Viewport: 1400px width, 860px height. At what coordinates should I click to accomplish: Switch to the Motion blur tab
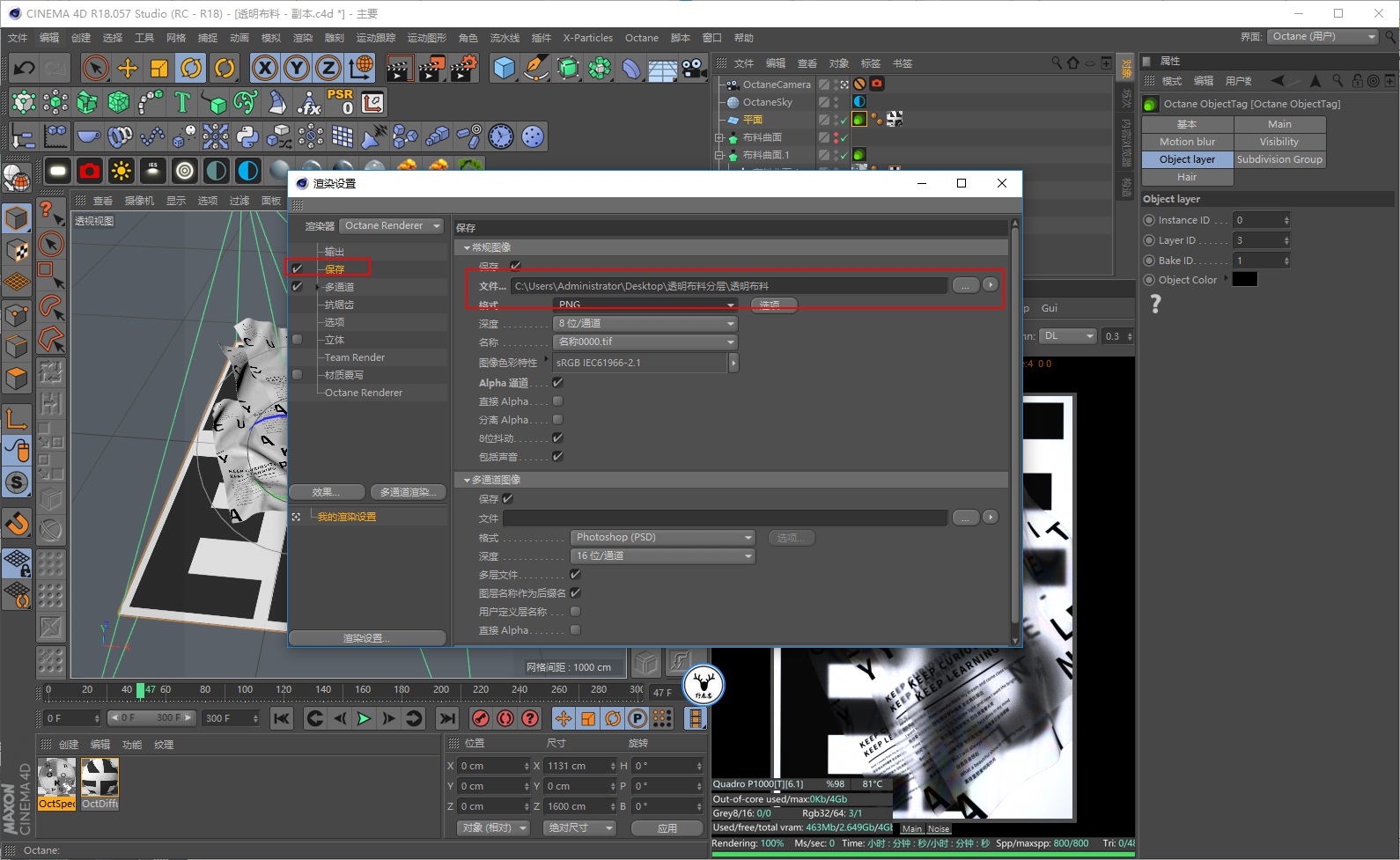click(x=1187, y=142)
